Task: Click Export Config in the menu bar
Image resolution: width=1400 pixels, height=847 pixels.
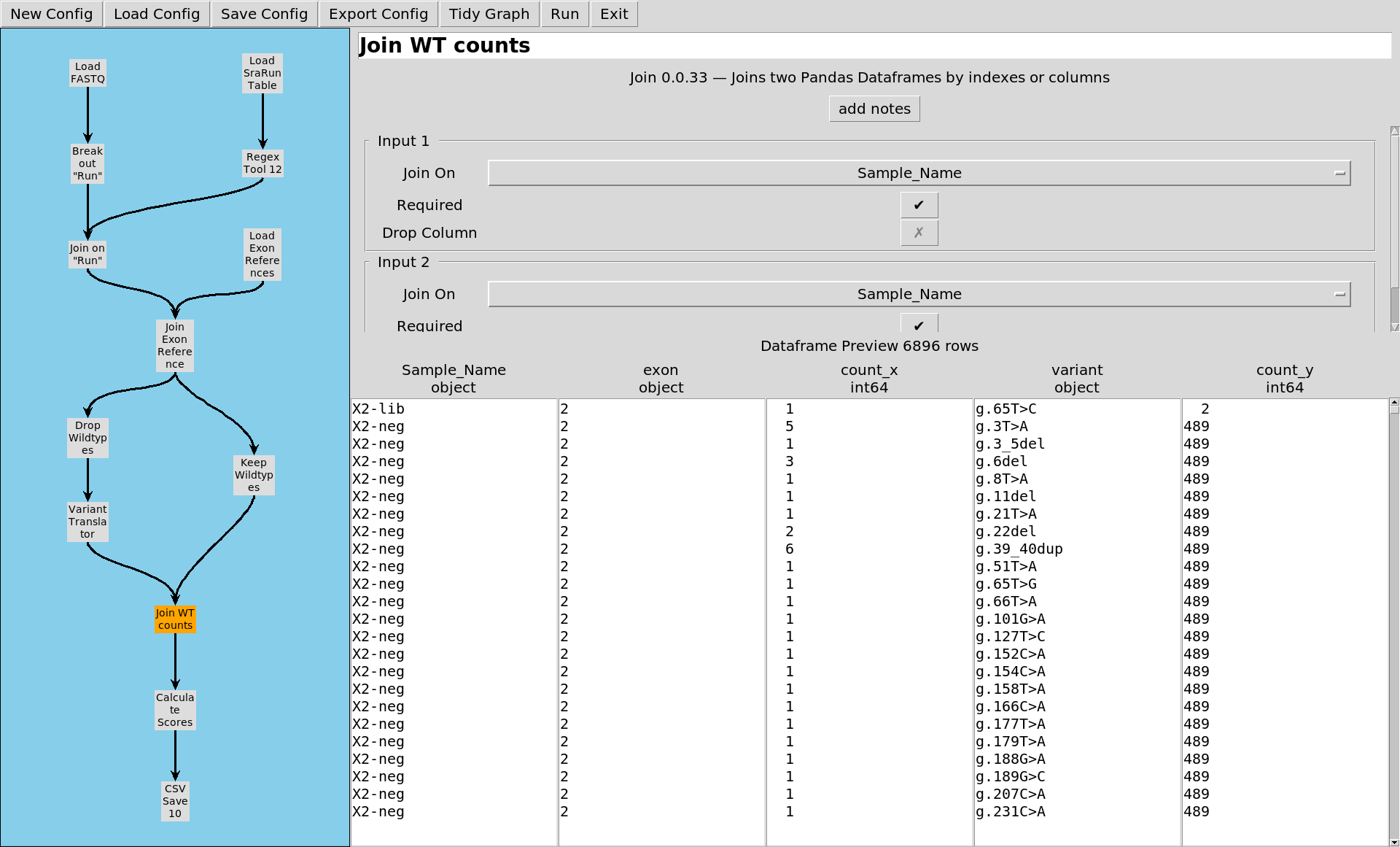Action: [378, 14]
